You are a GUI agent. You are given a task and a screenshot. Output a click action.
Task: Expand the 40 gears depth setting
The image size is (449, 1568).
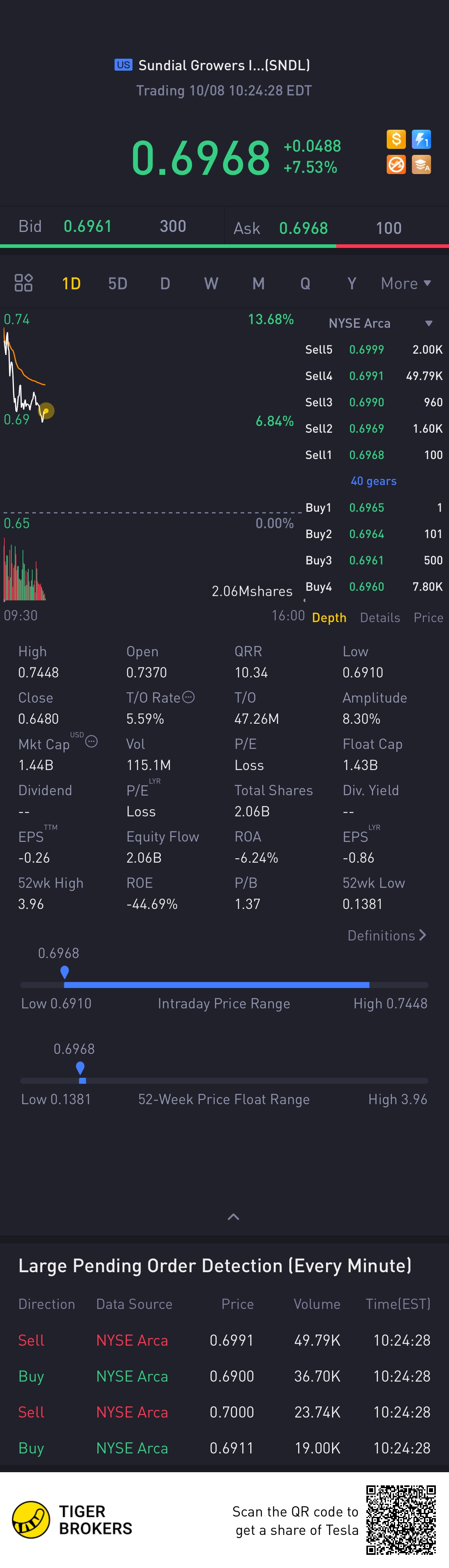click(x=374, y=481)
